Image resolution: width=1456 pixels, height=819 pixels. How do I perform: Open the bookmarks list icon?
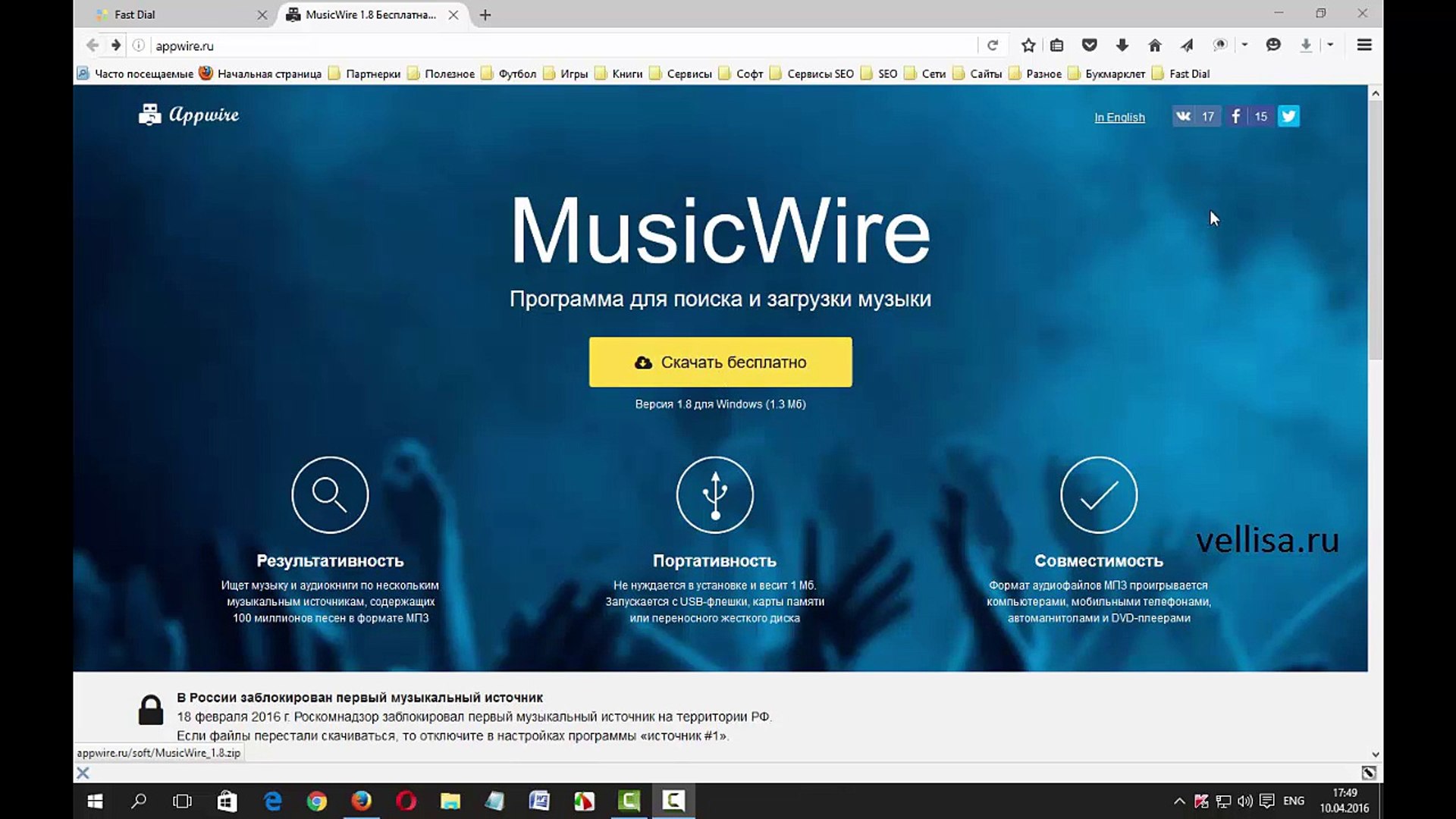1056,45
